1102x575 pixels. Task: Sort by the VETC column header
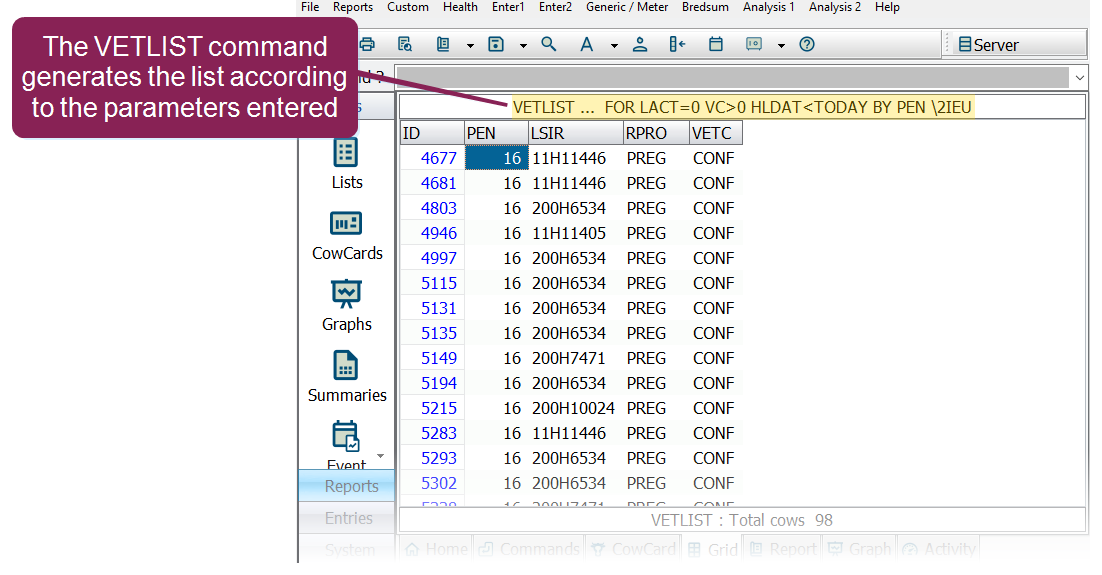pos(715,133)
